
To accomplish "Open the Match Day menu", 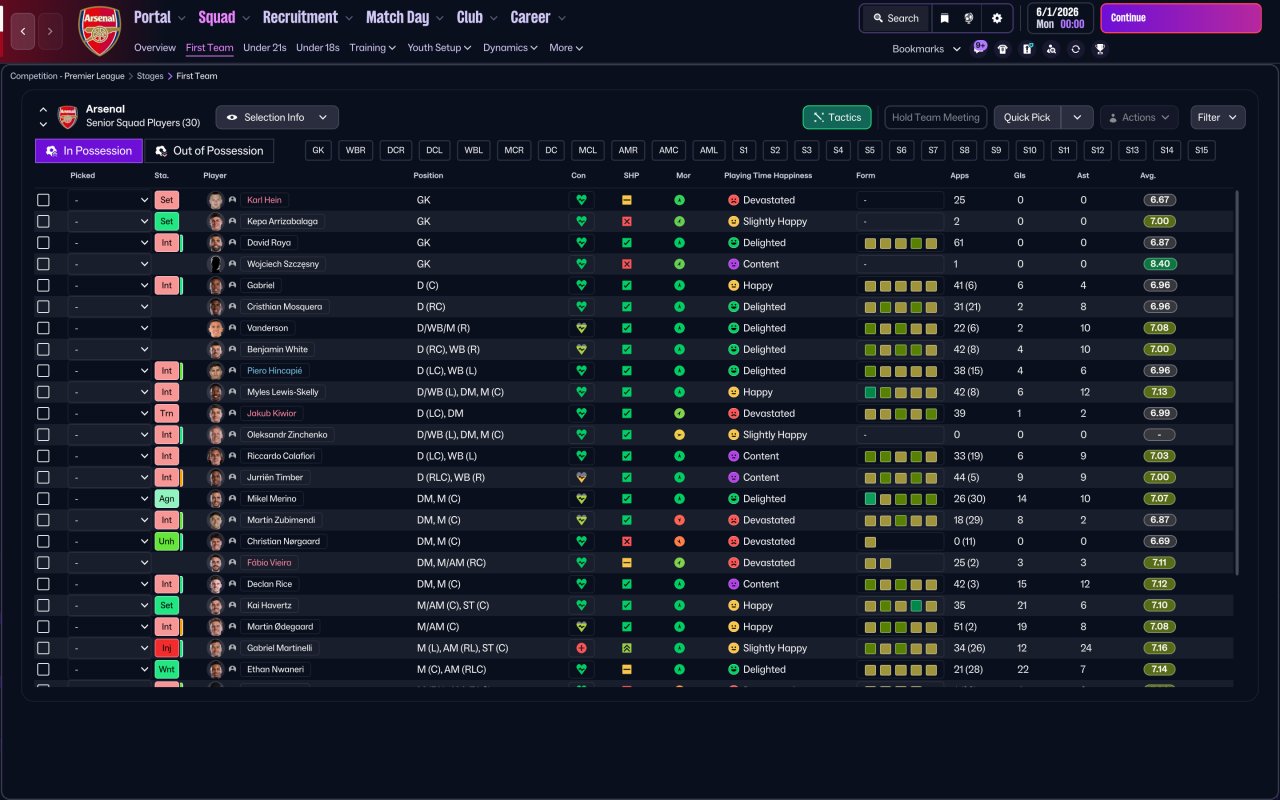I will click(404, 17).
